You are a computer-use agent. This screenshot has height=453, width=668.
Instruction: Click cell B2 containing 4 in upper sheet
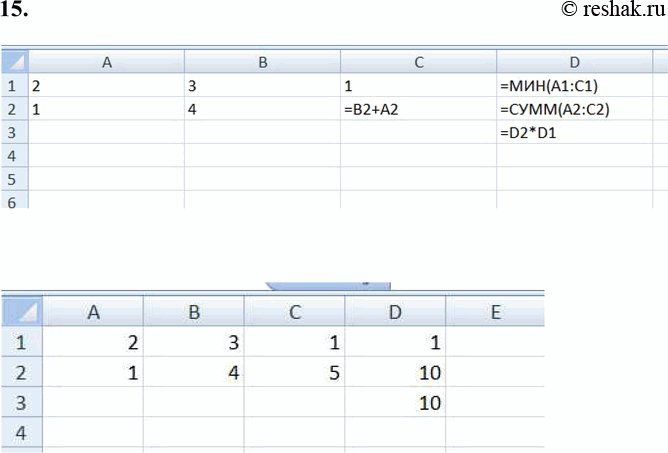(262, 109)
